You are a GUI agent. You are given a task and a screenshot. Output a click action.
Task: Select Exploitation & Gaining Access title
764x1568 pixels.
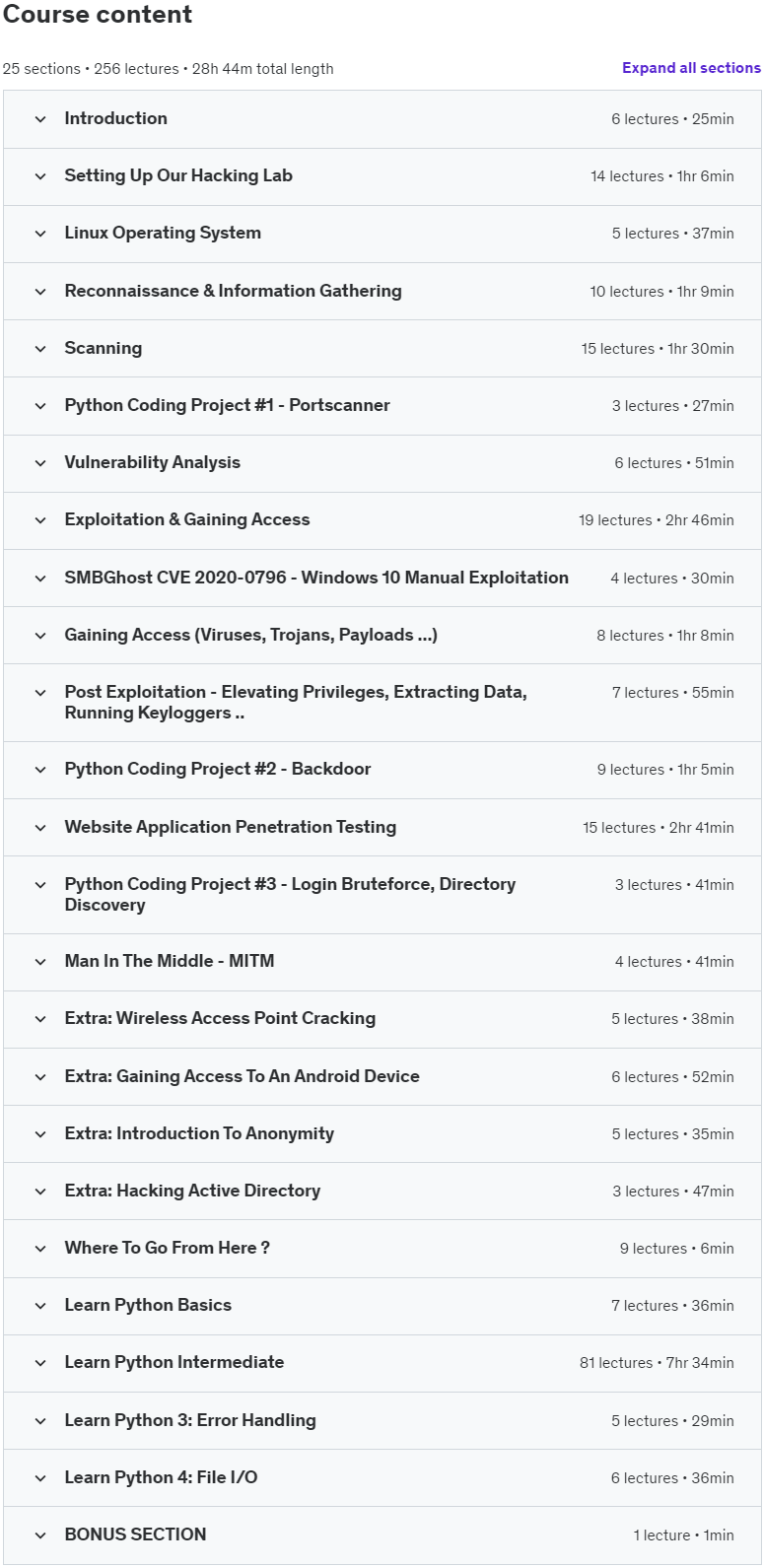187,519
